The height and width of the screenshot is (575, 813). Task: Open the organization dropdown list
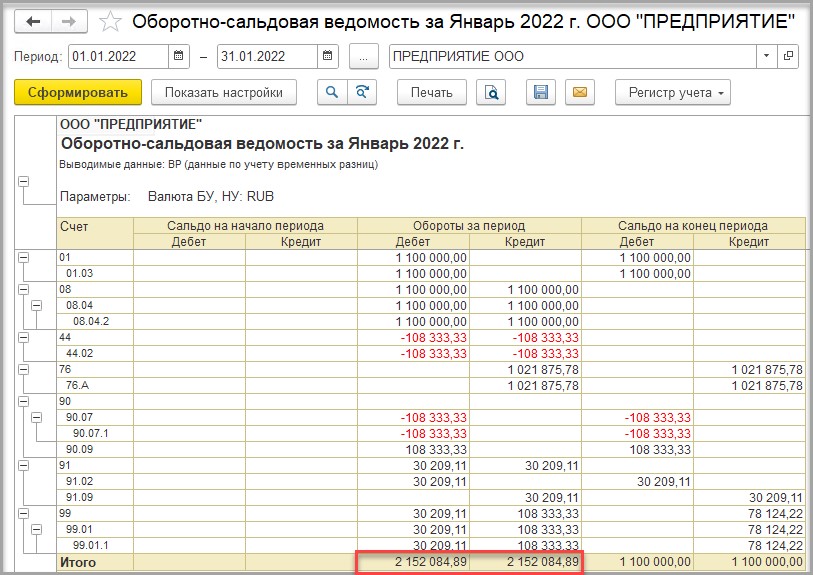pyautogui.click(x=766, y=56)
